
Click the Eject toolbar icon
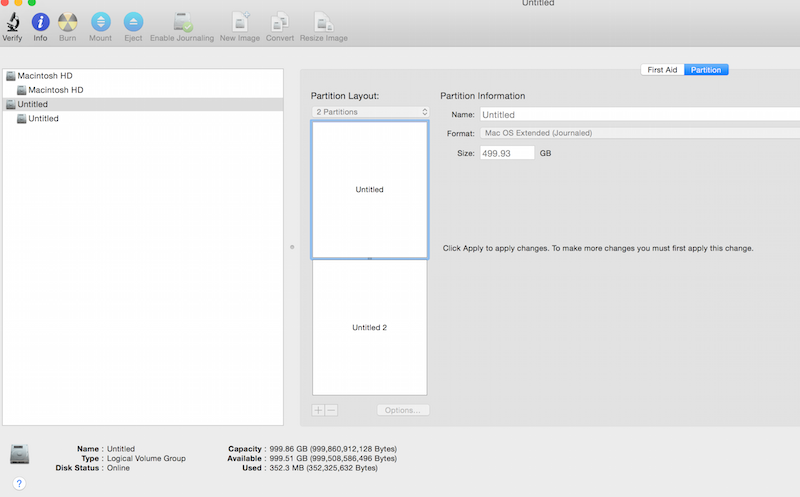coord(133,22)
